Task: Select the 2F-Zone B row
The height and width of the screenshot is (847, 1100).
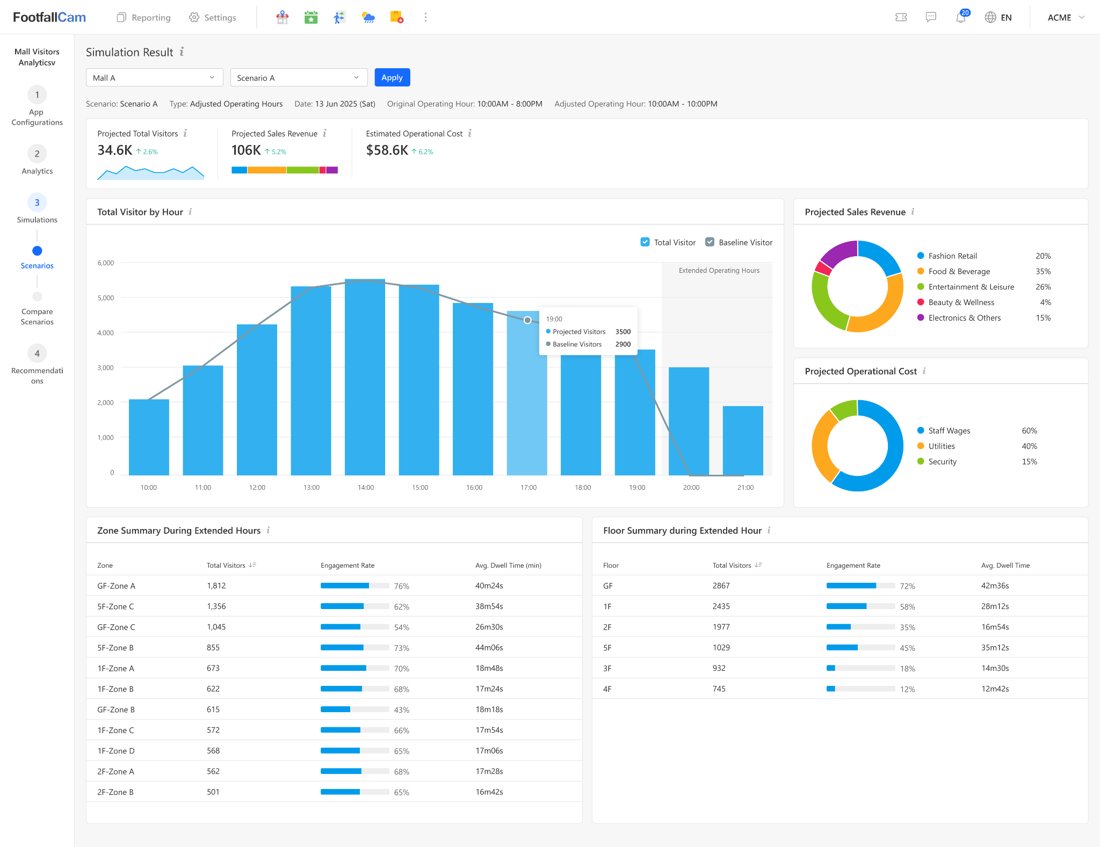Action: pyautogui.click(x=334, y=792)
